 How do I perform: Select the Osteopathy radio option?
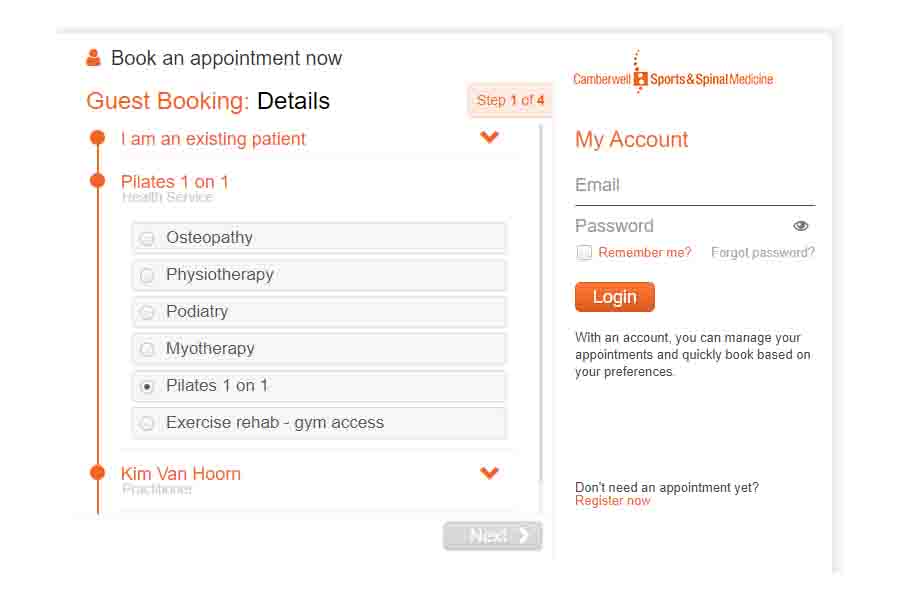coord(148,238)
